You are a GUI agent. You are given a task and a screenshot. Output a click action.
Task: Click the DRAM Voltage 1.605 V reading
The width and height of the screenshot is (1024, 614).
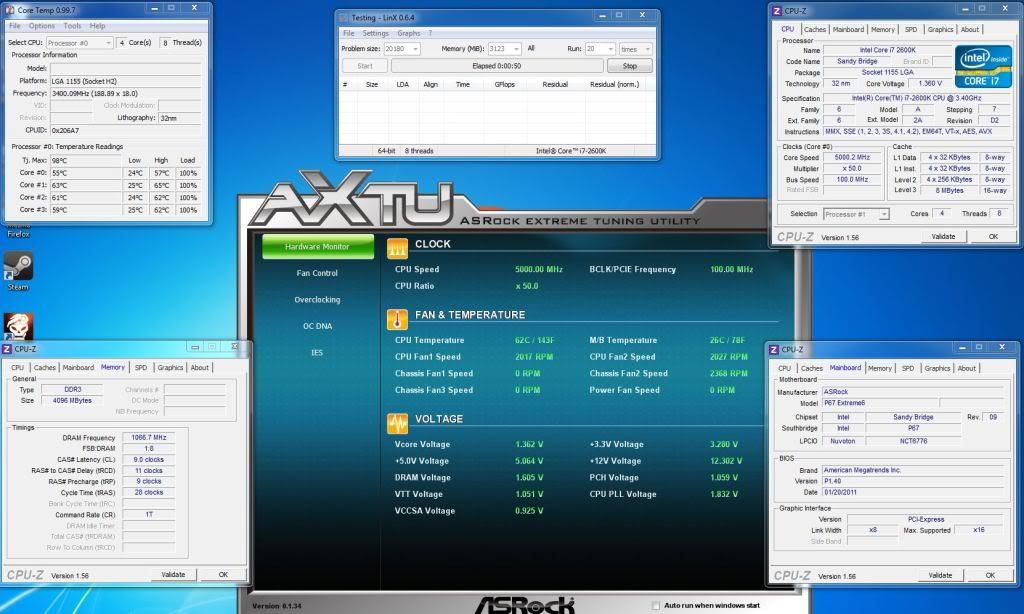529,477
